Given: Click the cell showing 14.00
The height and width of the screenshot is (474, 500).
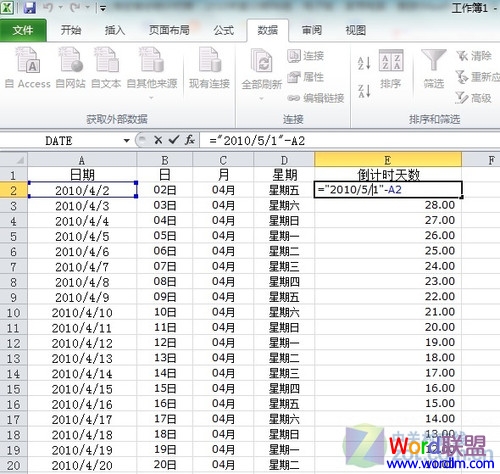Looking at the screenshot, I should (x=388, y=419).
